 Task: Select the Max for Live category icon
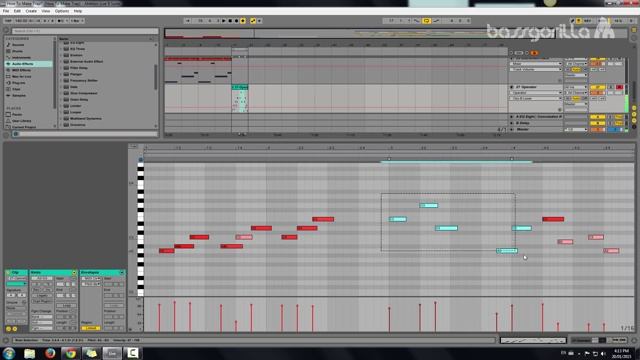8,76
